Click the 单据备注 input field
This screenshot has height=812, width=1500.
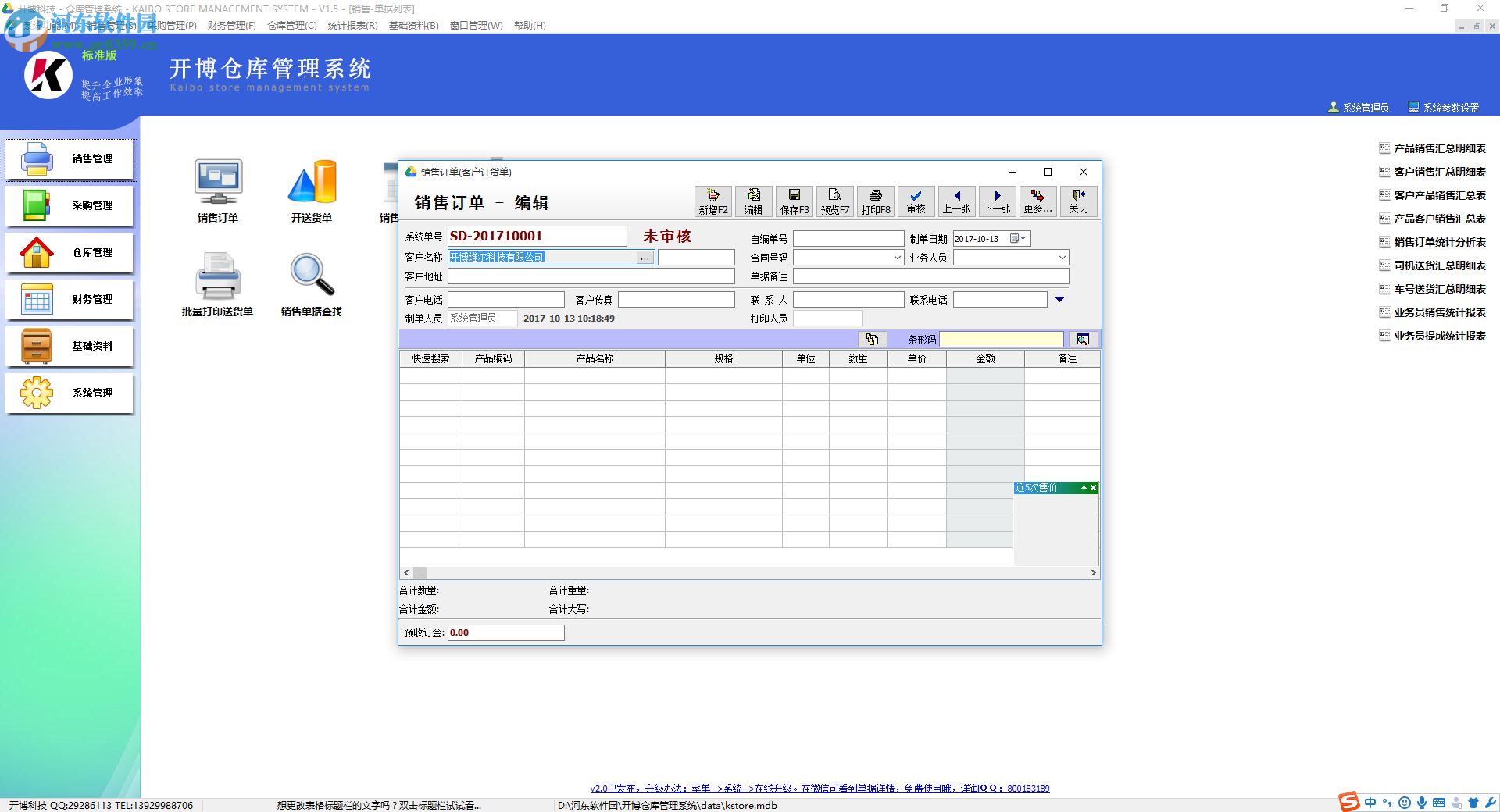[x=931, y=276]
